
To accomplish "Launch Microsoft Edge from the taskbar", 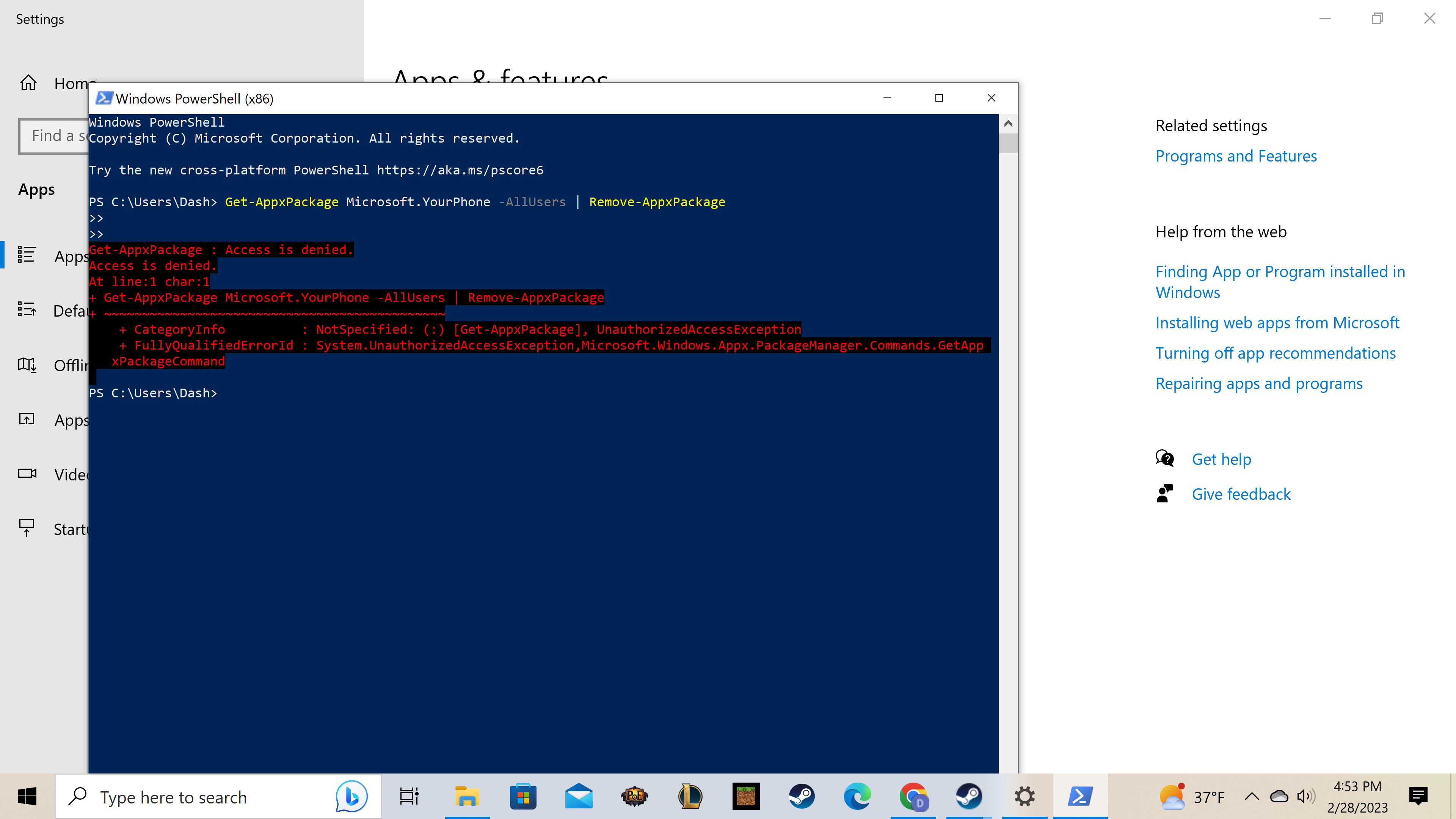I will click(857, 797).
